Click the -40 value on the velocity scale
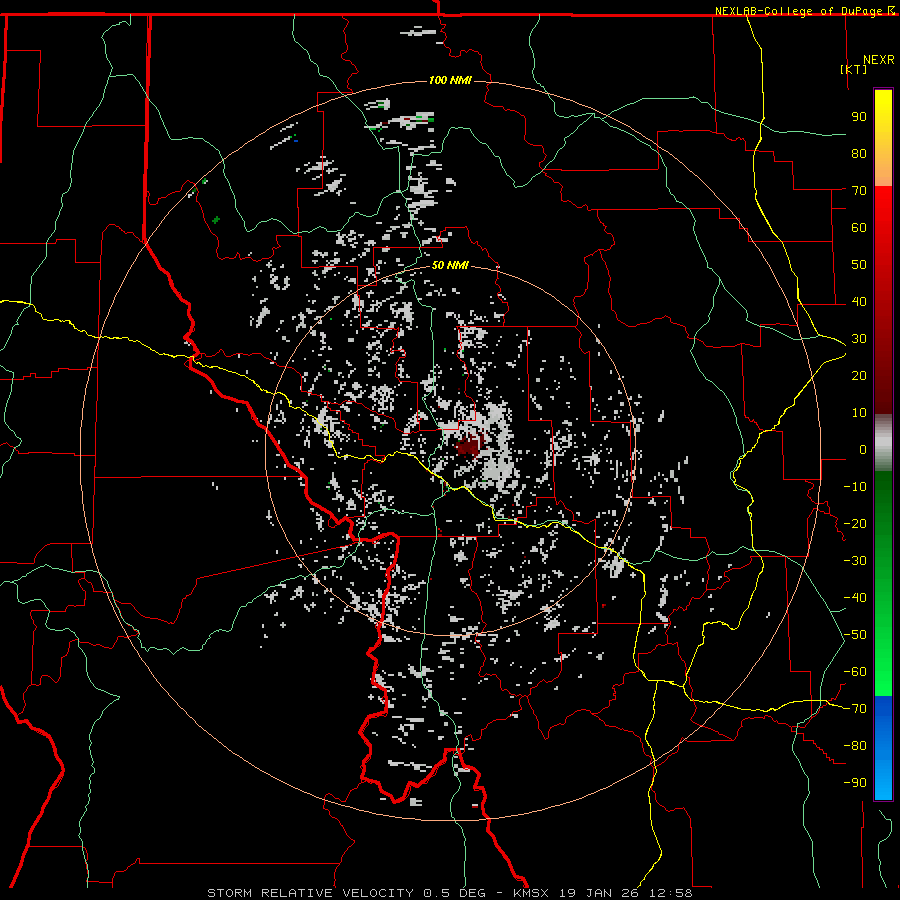900x900 pixels. pos(855,598)
